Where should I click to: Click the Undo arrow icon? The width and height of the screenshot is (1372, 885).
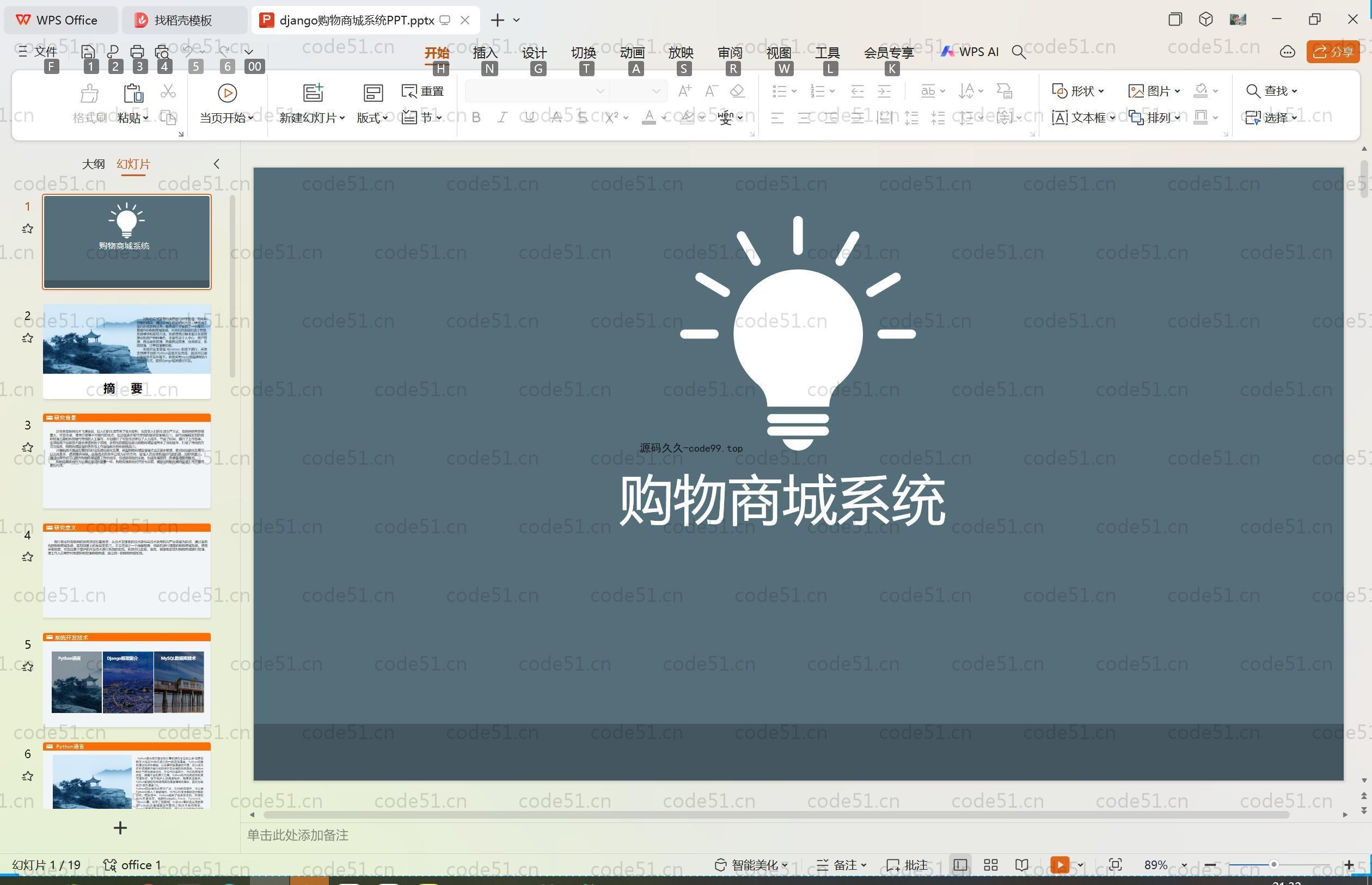(x=188, y=52)
